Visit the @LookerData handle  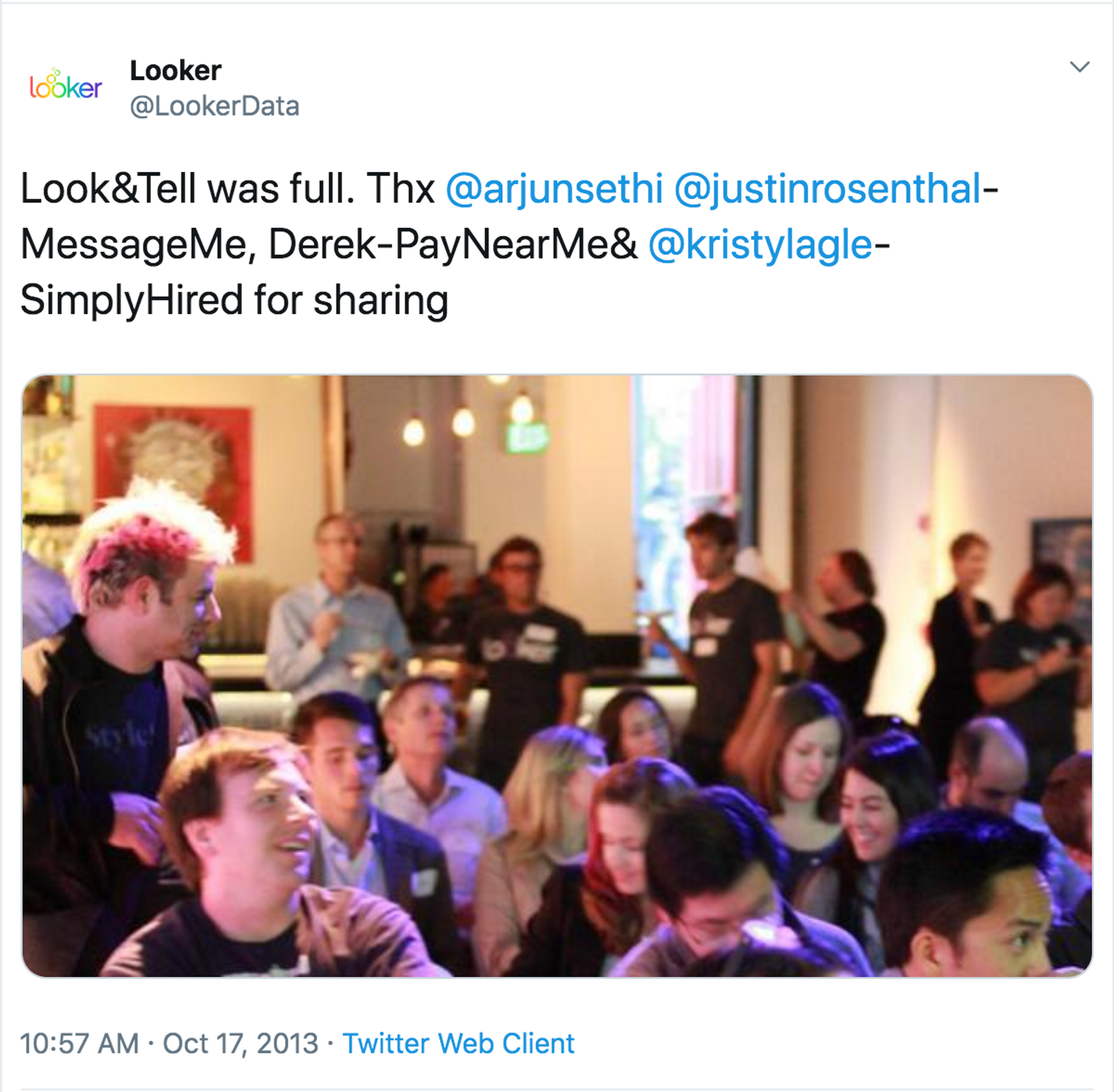215,106
